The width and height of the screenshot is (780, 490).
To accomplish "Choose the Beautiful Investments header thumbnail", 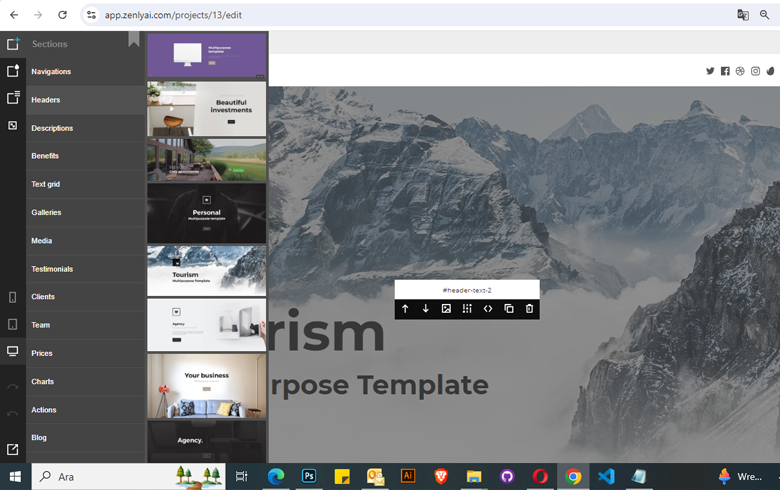I will coord(207,109).
